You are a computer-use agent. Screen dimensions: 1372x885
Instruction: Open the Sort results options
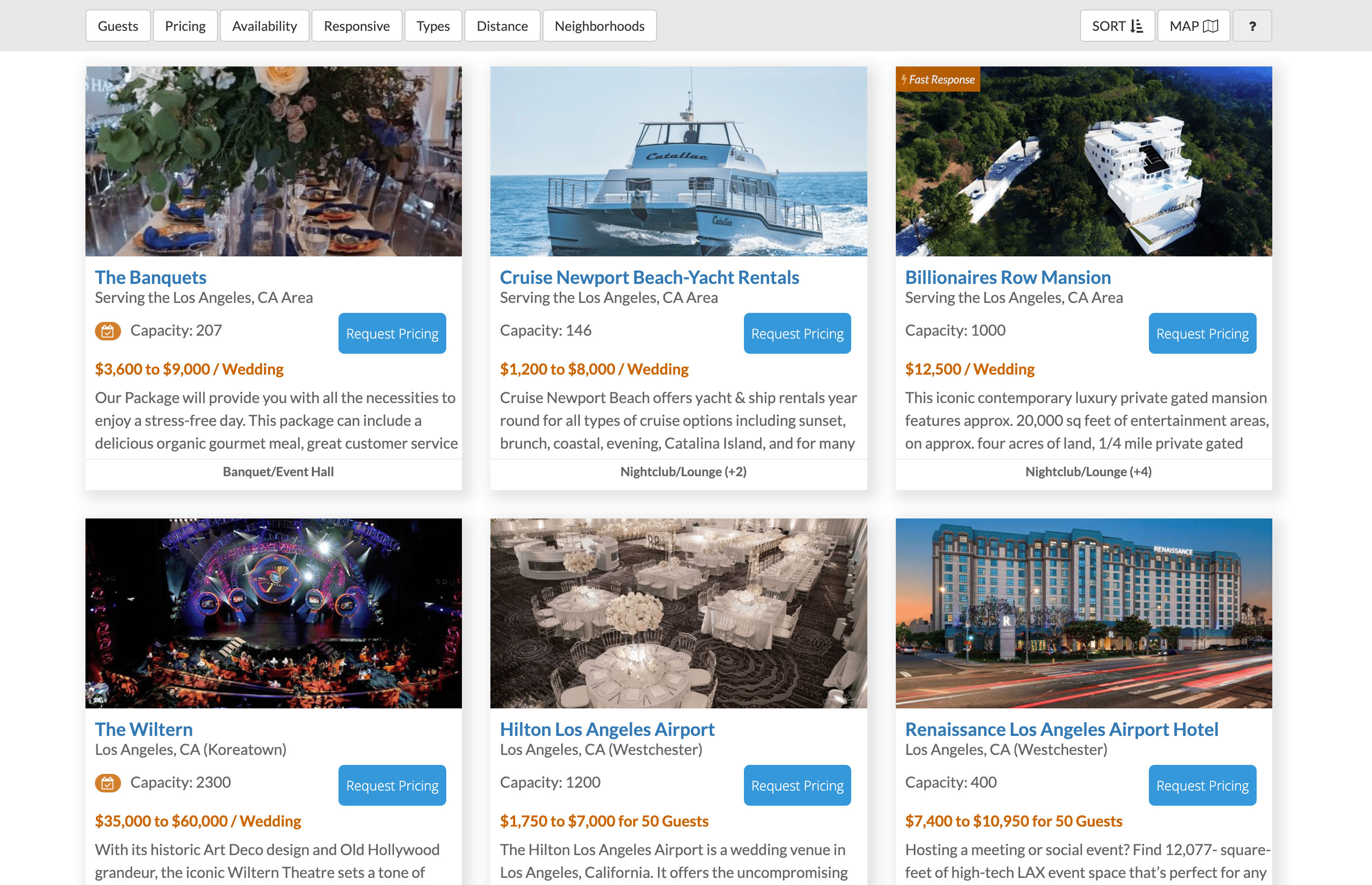[x=1116, y=26]
